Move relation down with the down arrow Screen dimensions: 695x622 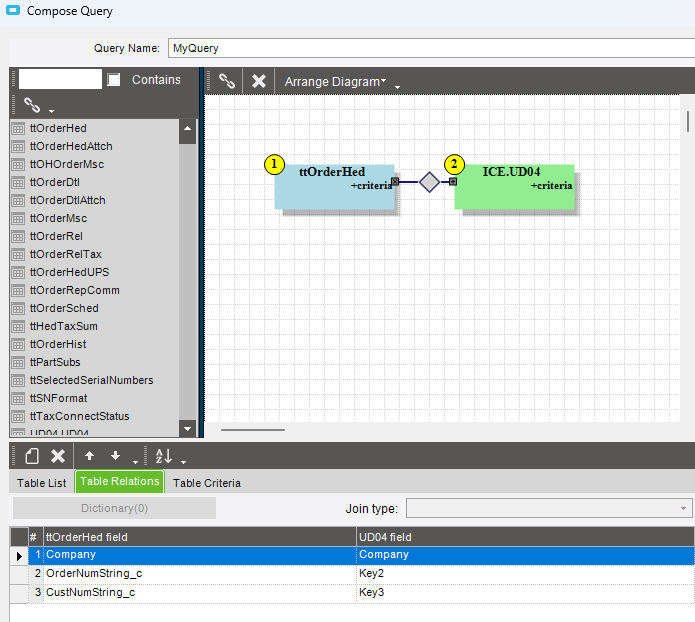point(115,456)
